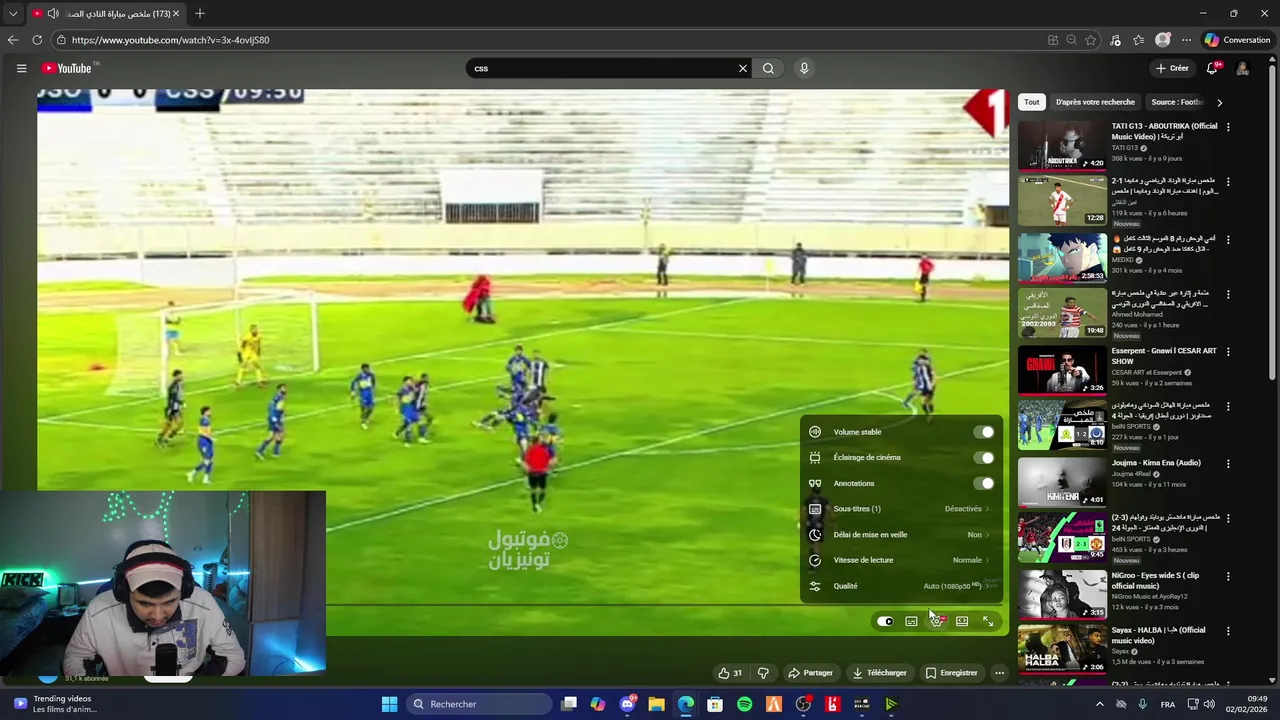This screenshot has height=720, width=1280.
Task: Click the taskbar Rechercher search box
Action: click(x=480, y=704)
